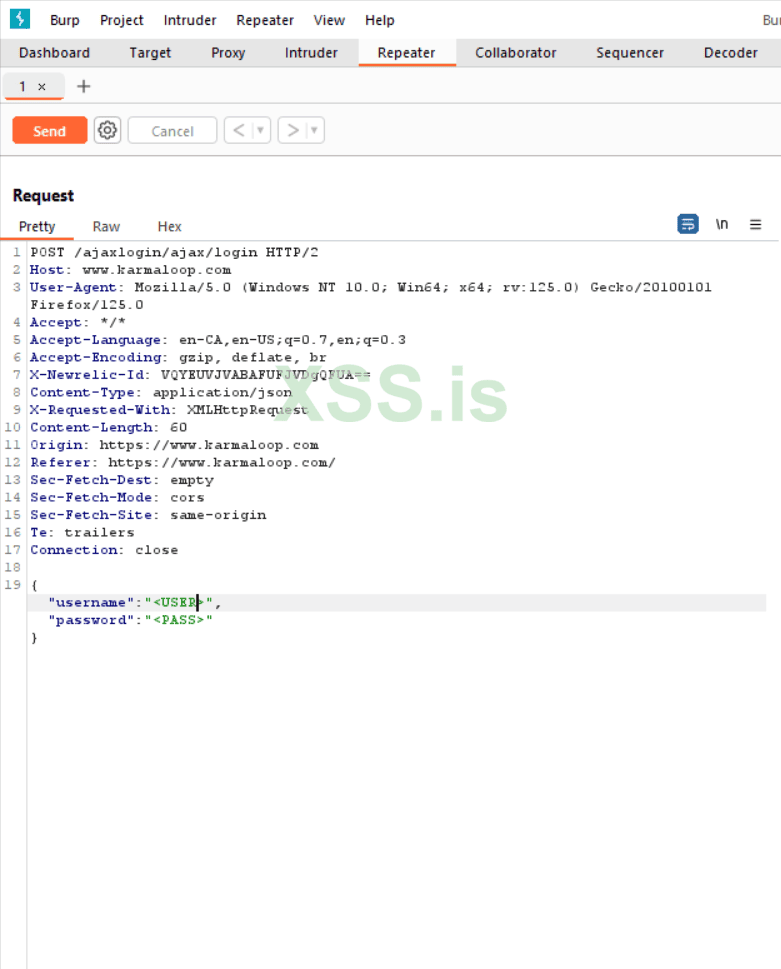Toggle show non-printable characters \n
The image size is (781, 969).
(x=722, y=224)
